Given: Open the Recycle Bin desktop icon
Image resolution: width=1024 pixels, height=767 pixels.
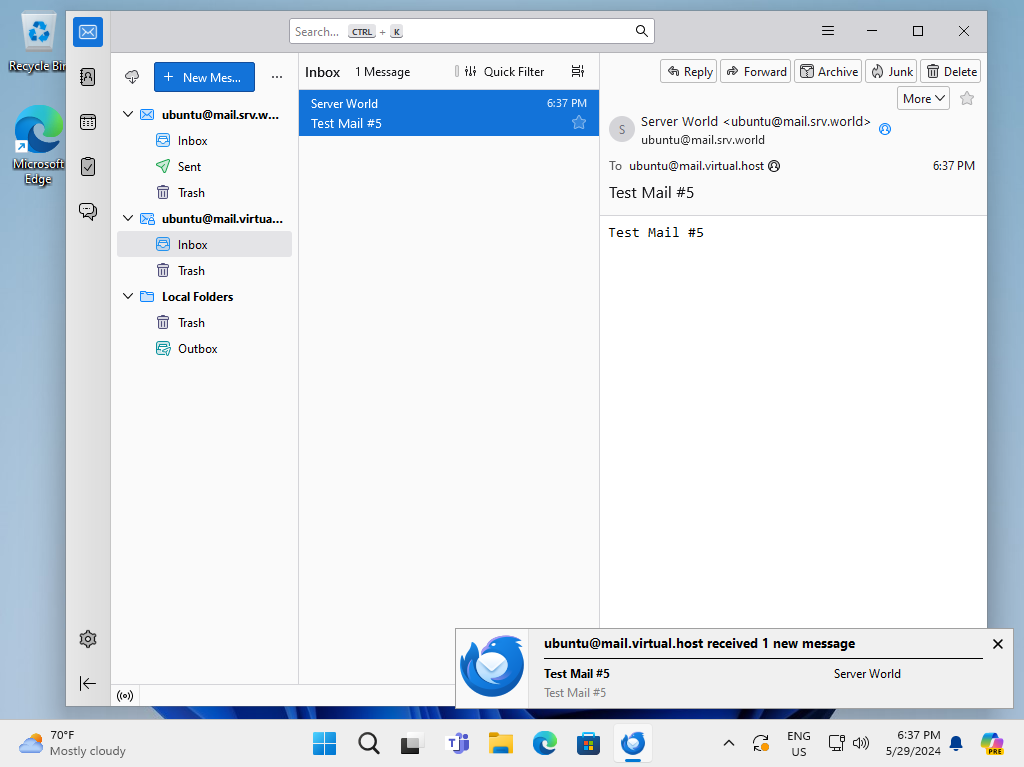Looking at the screenshot, I should [x=38, y=43].
